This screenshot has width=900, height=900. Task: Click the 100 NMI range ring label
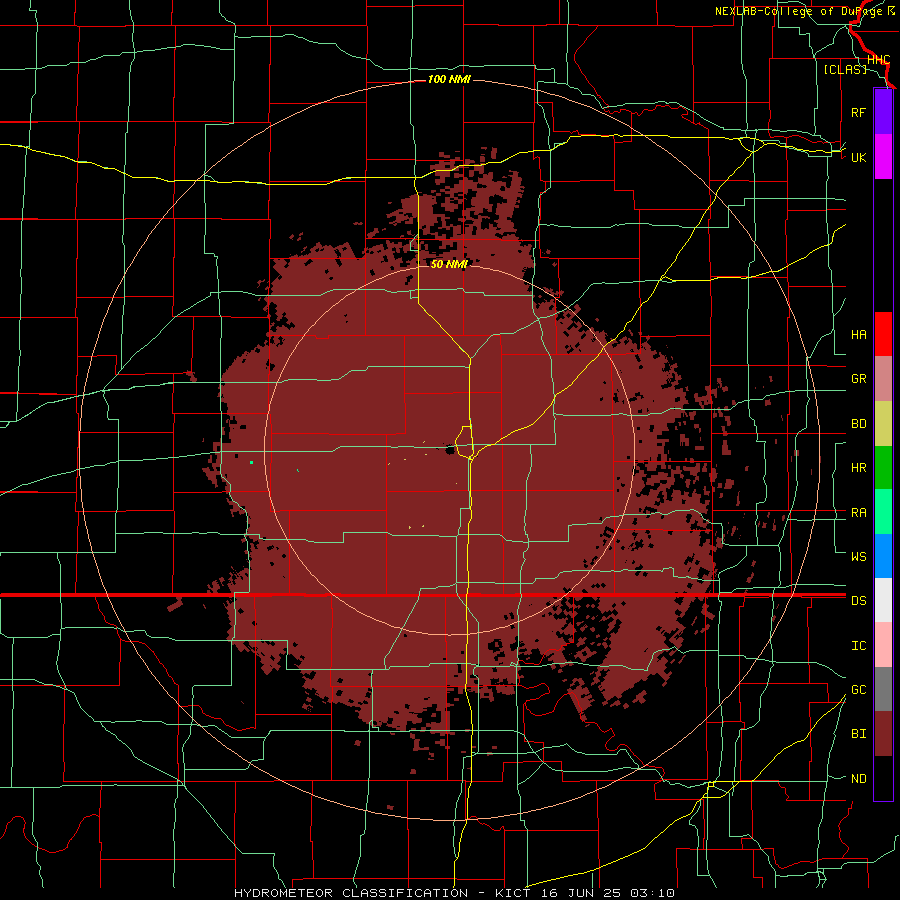[449, 79]
